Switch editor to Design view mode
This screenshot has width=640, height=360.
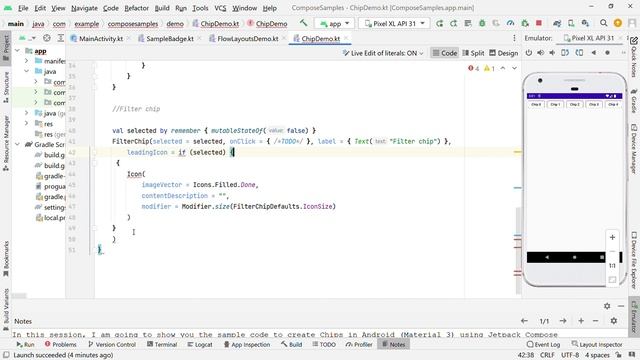[504, 53]
